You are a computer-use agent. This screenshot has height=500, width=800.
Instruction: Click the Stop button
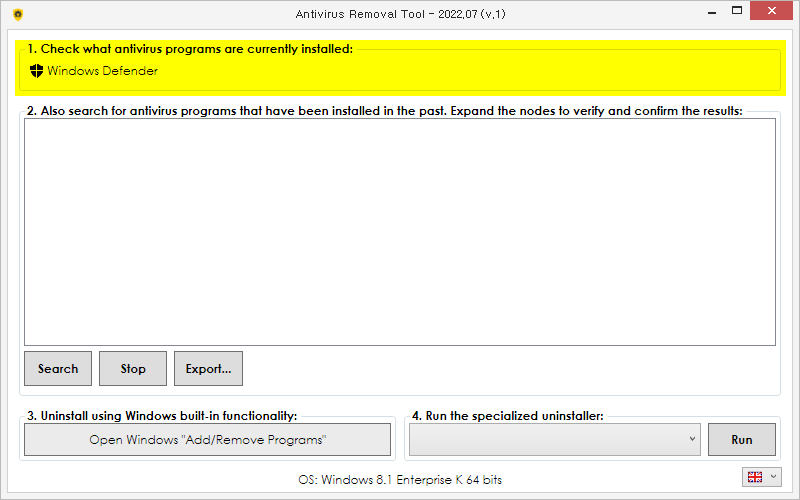pyautogui.click(x=133, y=368)
